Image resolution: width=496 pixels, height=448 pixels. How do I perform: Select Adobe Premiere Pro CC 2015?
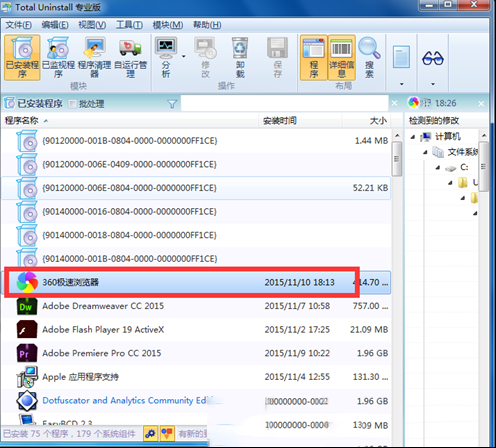pyautogui.click(x=196, y=353)
